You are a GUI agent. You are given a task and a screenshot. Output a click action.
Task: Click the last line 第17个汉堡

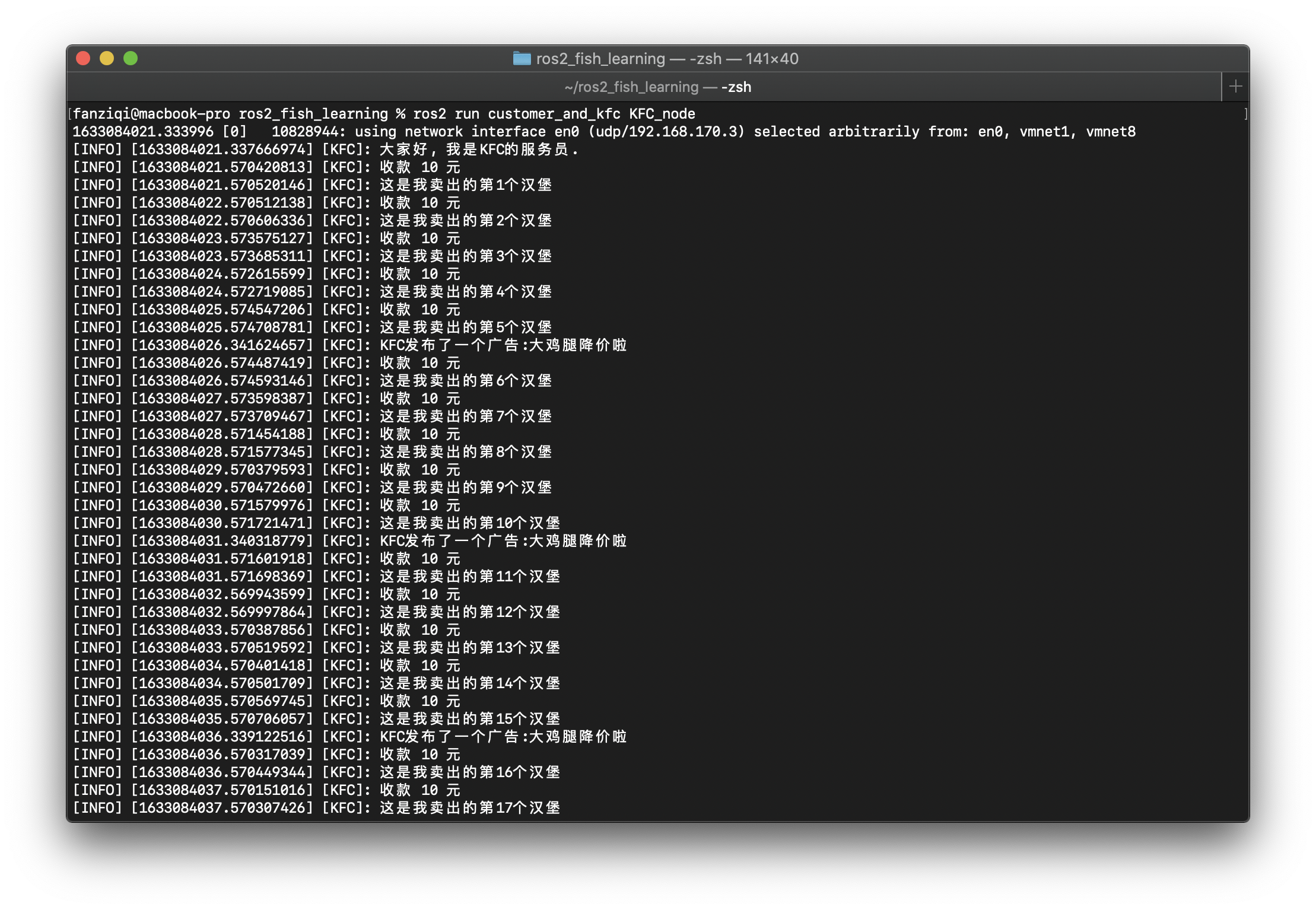[x=316, y=808]
